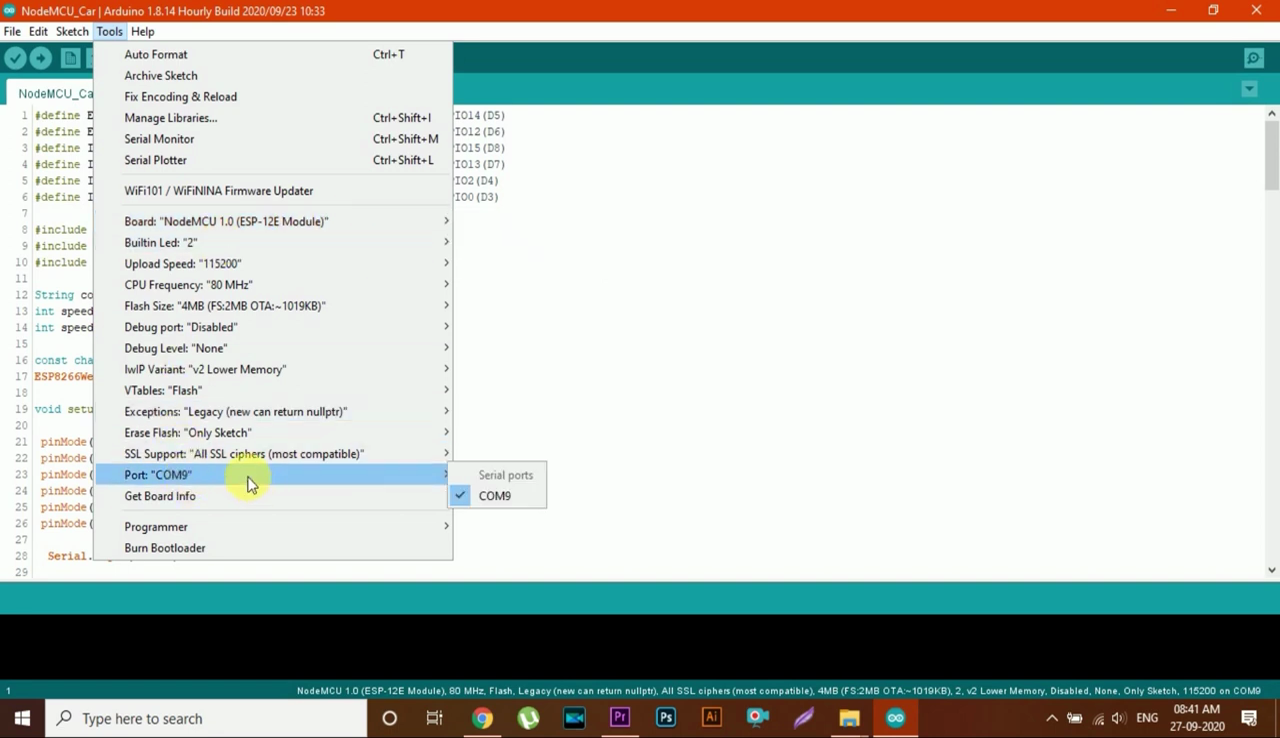This screenshot has height=738, width=1280.
Task: Open the tab options dropdown arrow
Action: [x=1249, y=89]
